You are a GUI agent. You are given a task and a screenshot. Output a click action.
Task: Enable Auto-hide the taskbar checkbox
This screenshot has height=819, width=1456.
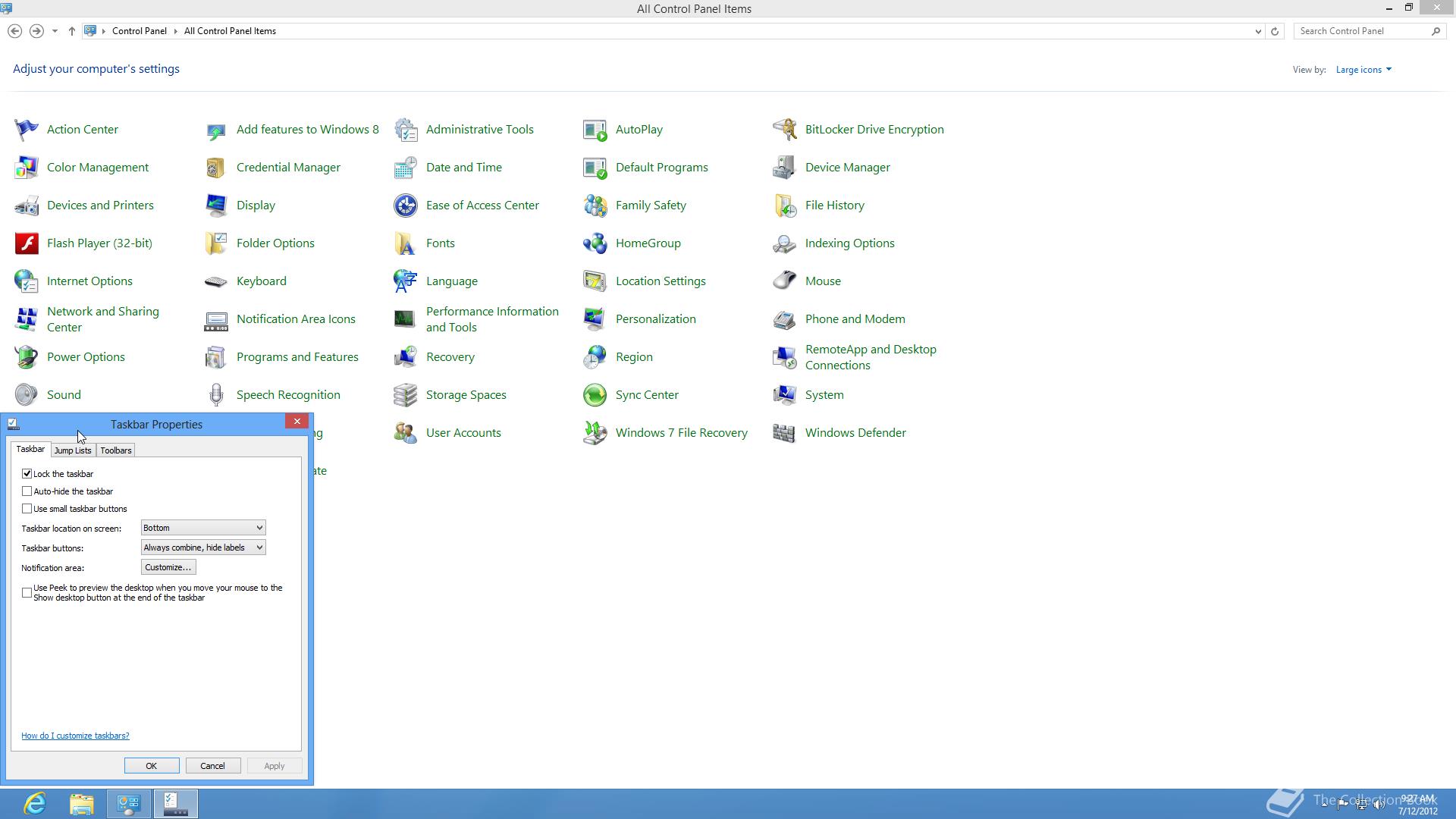pyautogui.click(x=27, y=491)
